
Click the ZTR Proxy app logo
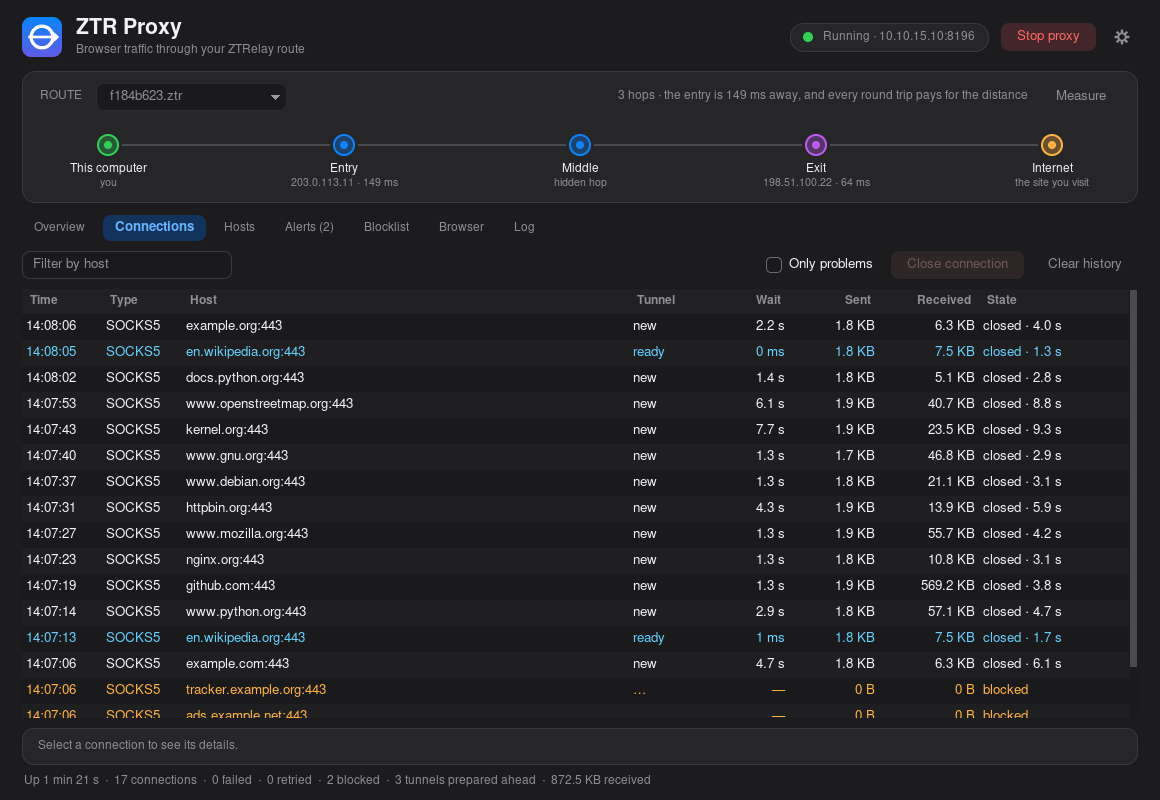pos(42,37)
